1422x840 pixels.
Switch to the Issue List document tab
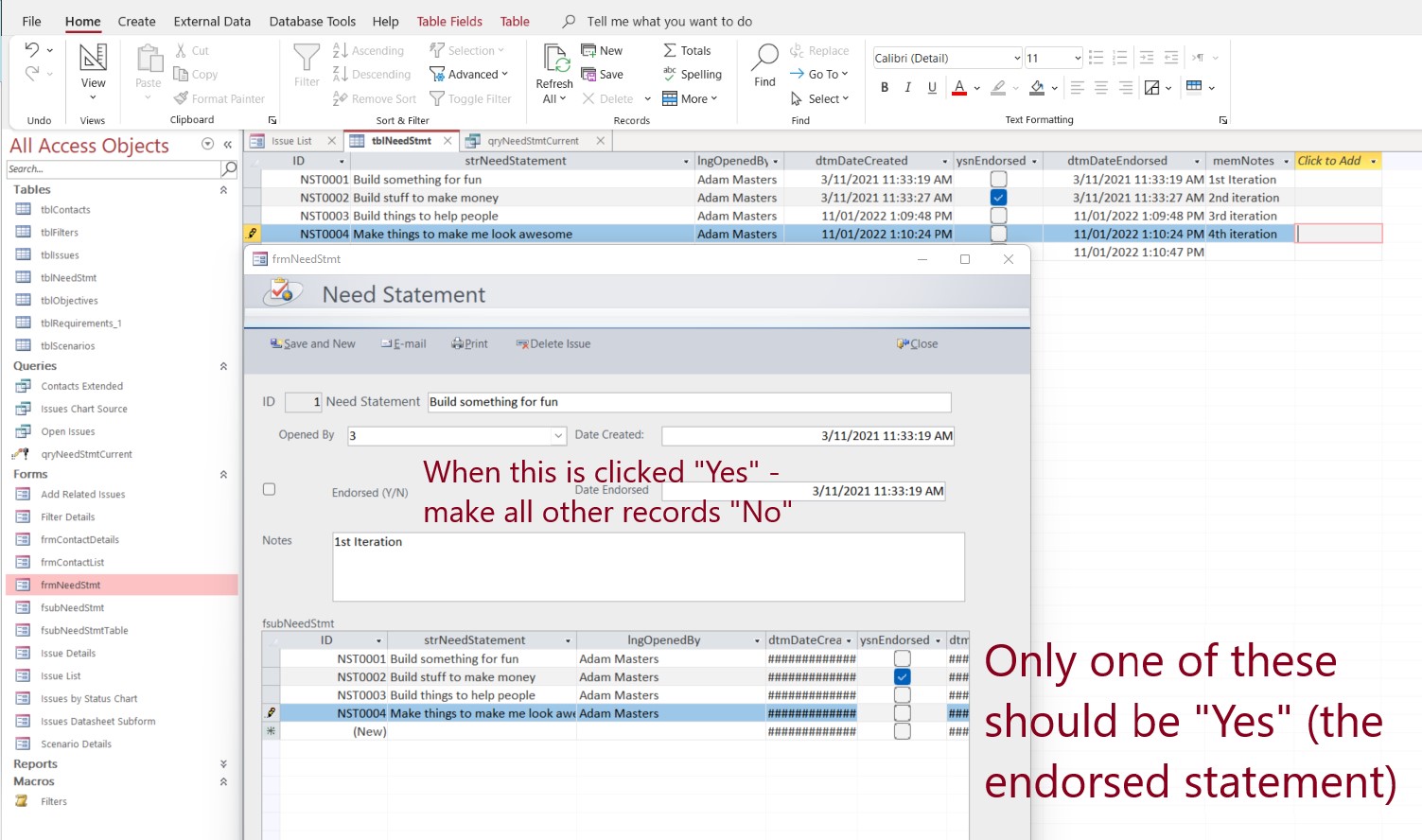291,141
